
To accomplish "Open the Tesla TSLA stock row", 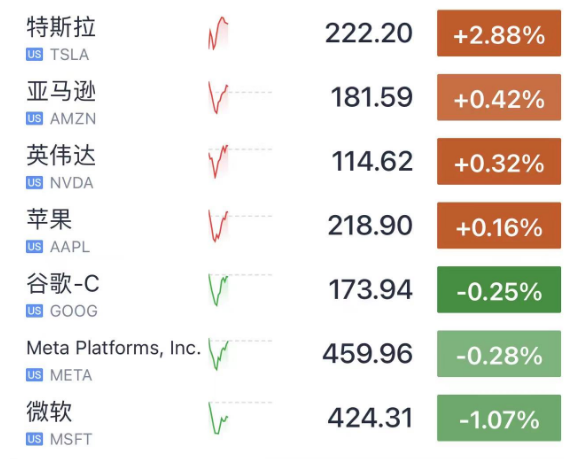I will pyautogui.click(x=282, y=33).
